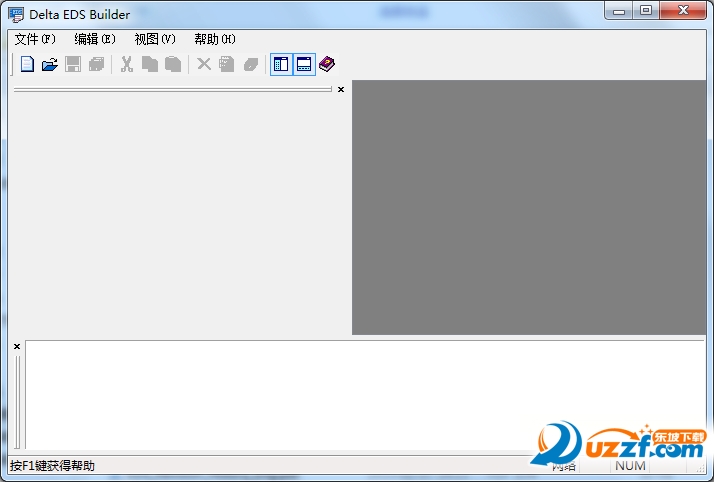Click the greyed-out properties sheet toolbar icon
The height and width of the screenshot is (482, 714).
tap(227, 64)
